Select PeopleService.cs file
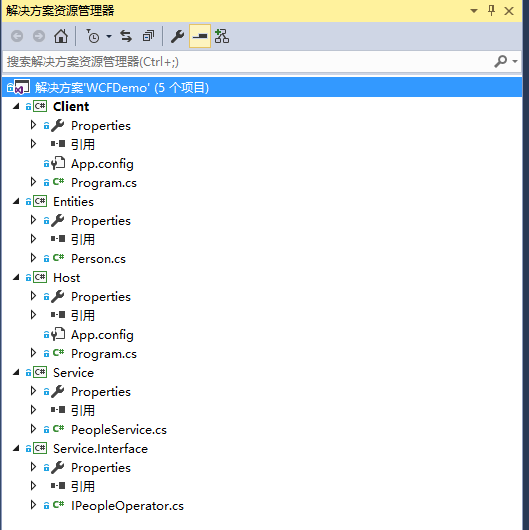Image resolution: width=529 pixels, height=530 pixels. point(119,430)
